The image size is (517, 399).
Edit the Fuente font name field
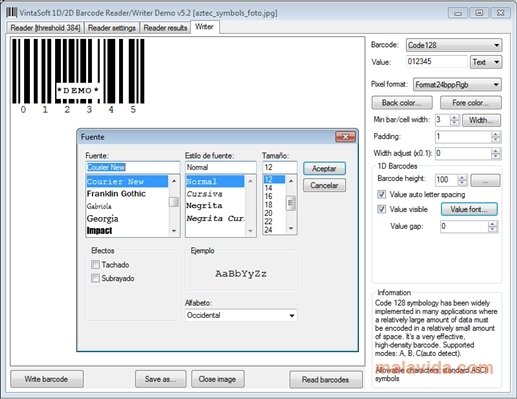coord(133,167)
